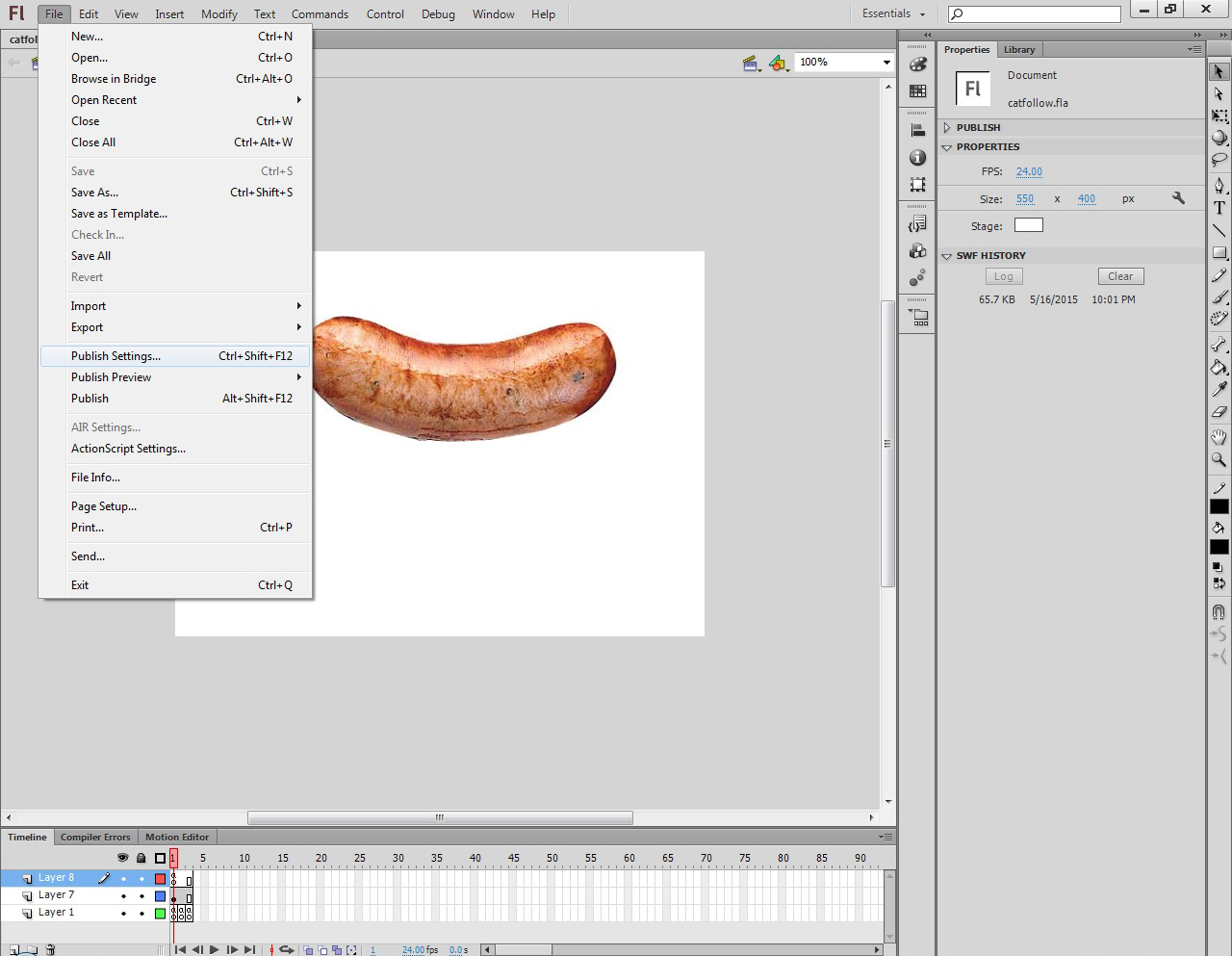The width and height of the screenshot is (1232, 956).
Task: Open the Compiler Errors tab
Action: tap(95, 837)
